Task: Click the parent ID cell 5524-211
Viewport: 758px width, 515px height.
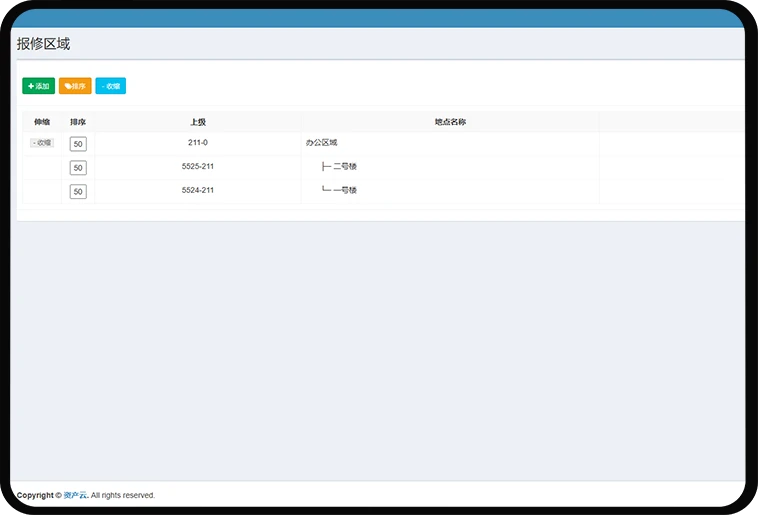Action: tap(198, 190)
